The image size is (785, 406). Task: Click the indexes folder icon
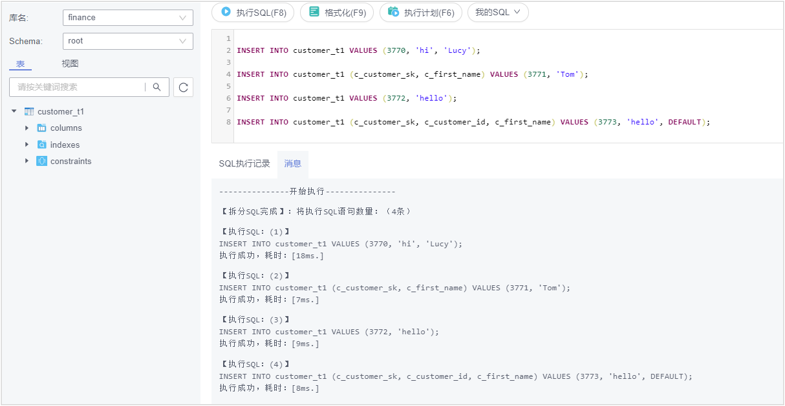click(x=42, y=145)
